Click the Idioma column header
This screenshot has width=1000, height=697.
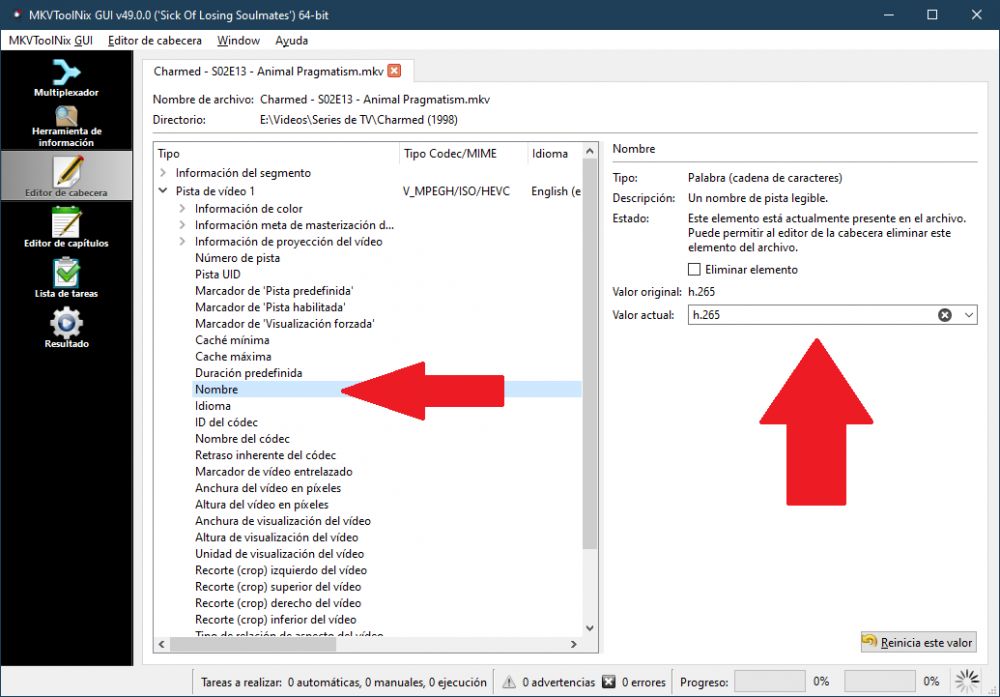(x=554, y=153)
